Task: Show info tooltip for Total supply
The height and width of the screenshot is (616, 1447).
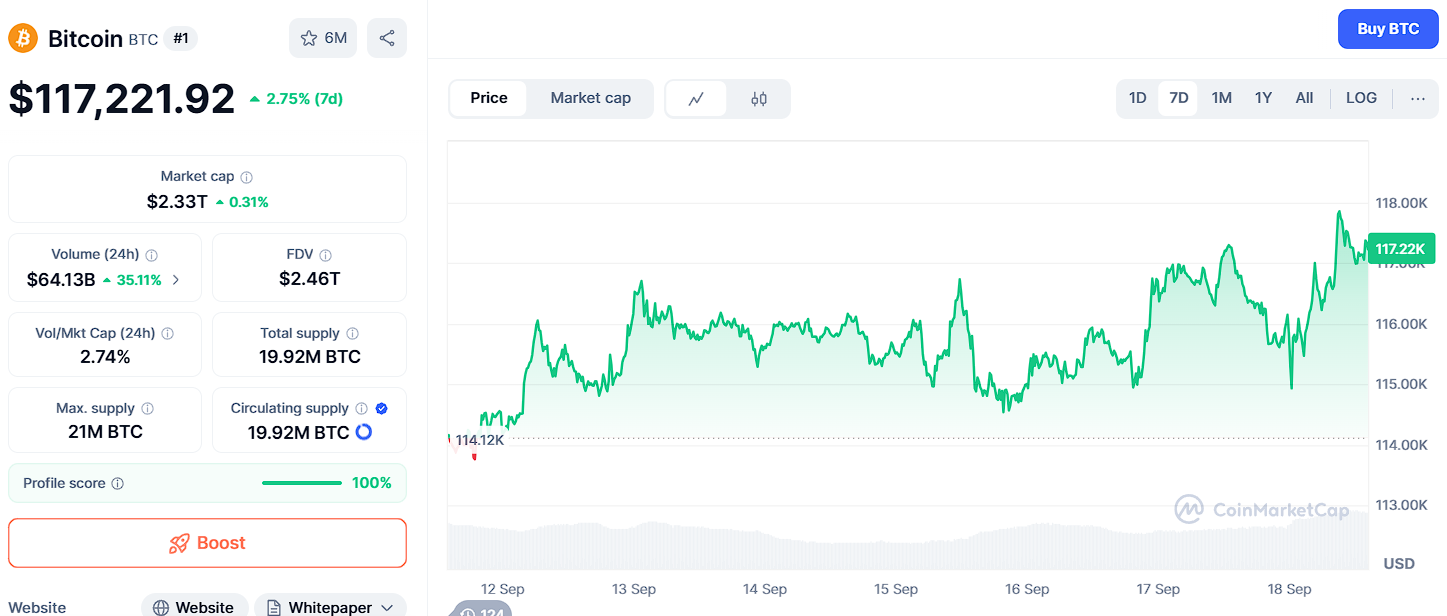Action: click(x=352, y=334)
